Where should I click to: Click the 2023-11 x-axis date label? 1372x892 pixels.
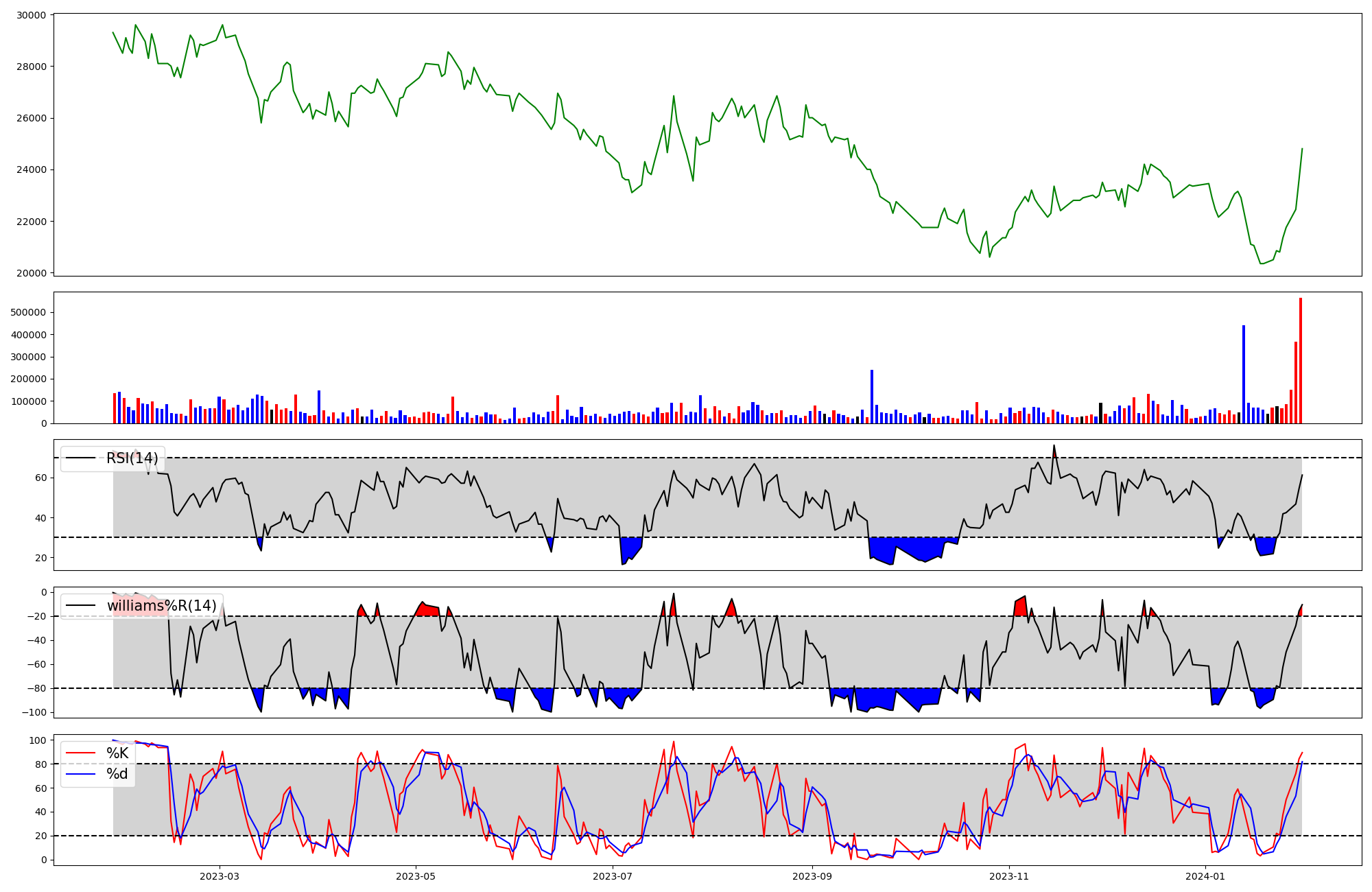pos(1009,876)
